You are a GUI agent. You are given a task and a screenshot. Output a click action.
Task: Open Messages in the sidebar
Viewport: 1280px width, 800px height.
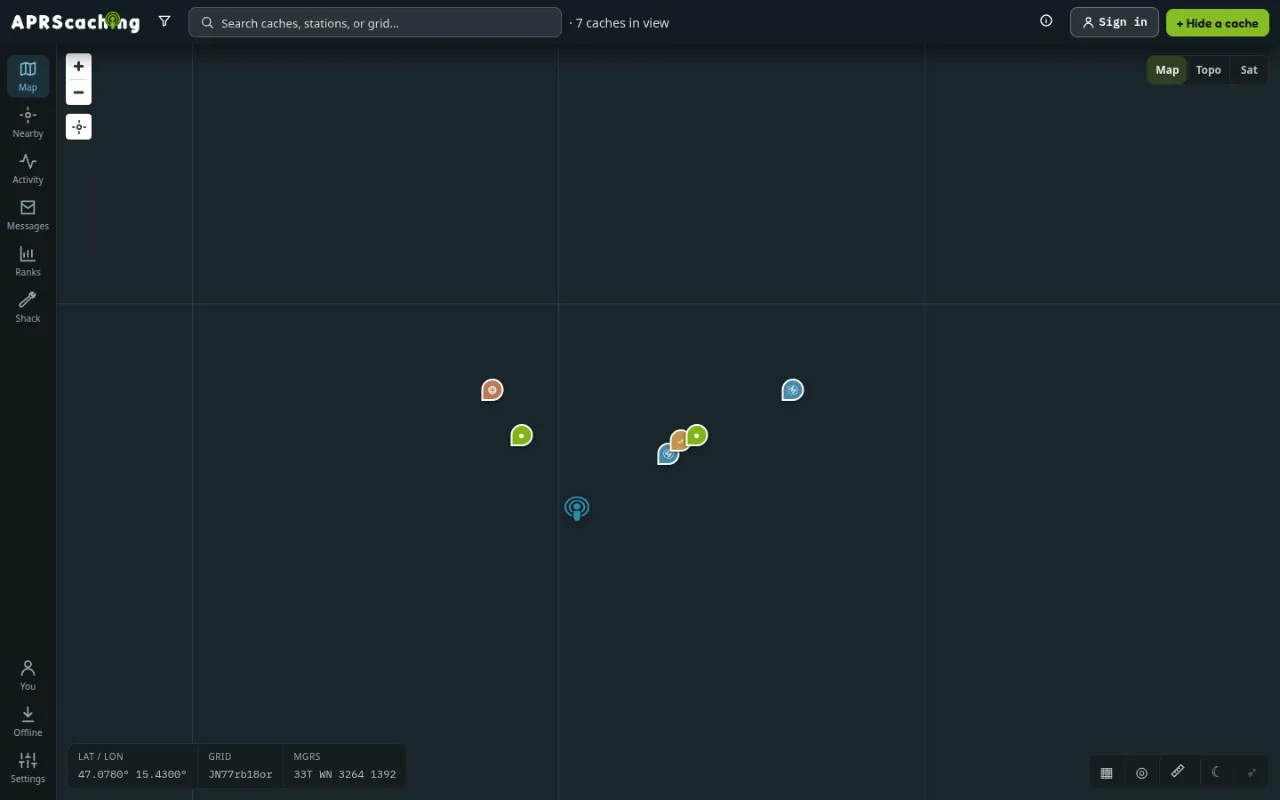point(28,214)
